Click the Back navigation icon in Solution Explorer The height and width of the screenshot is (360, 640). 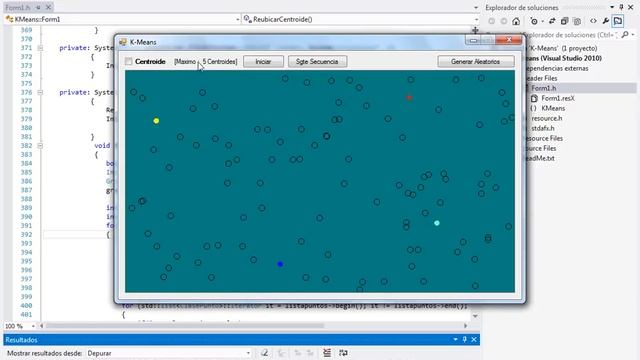tap(491, 21)
